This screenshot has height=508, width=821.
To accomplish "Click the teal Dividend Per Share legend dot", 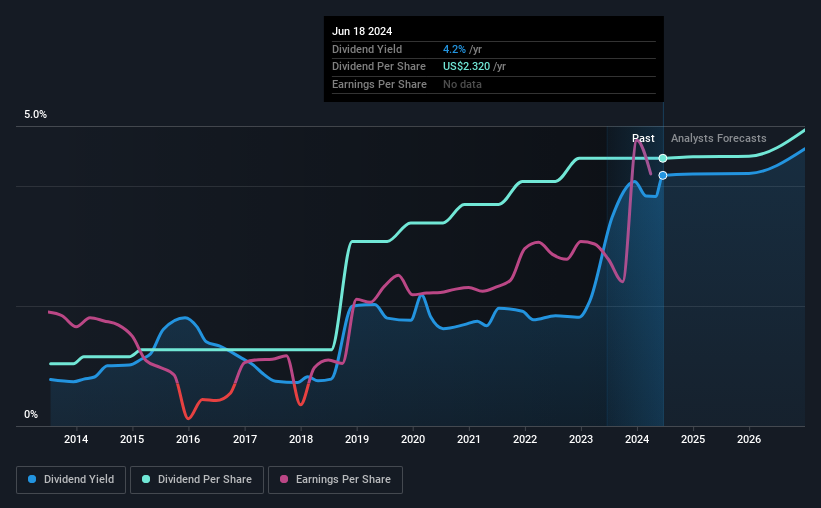I will tap(146, 479).
